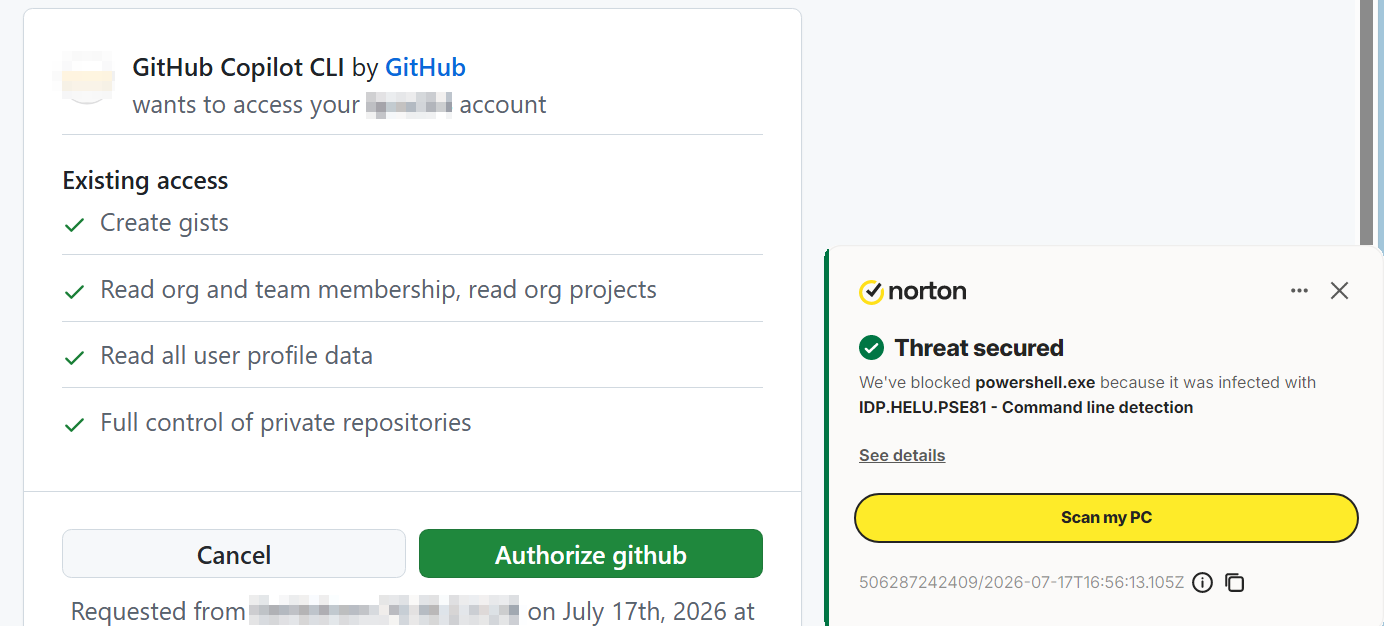This screenshot has height=626, width=1384.
Task: Click the info icon next to threat ID
Action: [1203, 582]
